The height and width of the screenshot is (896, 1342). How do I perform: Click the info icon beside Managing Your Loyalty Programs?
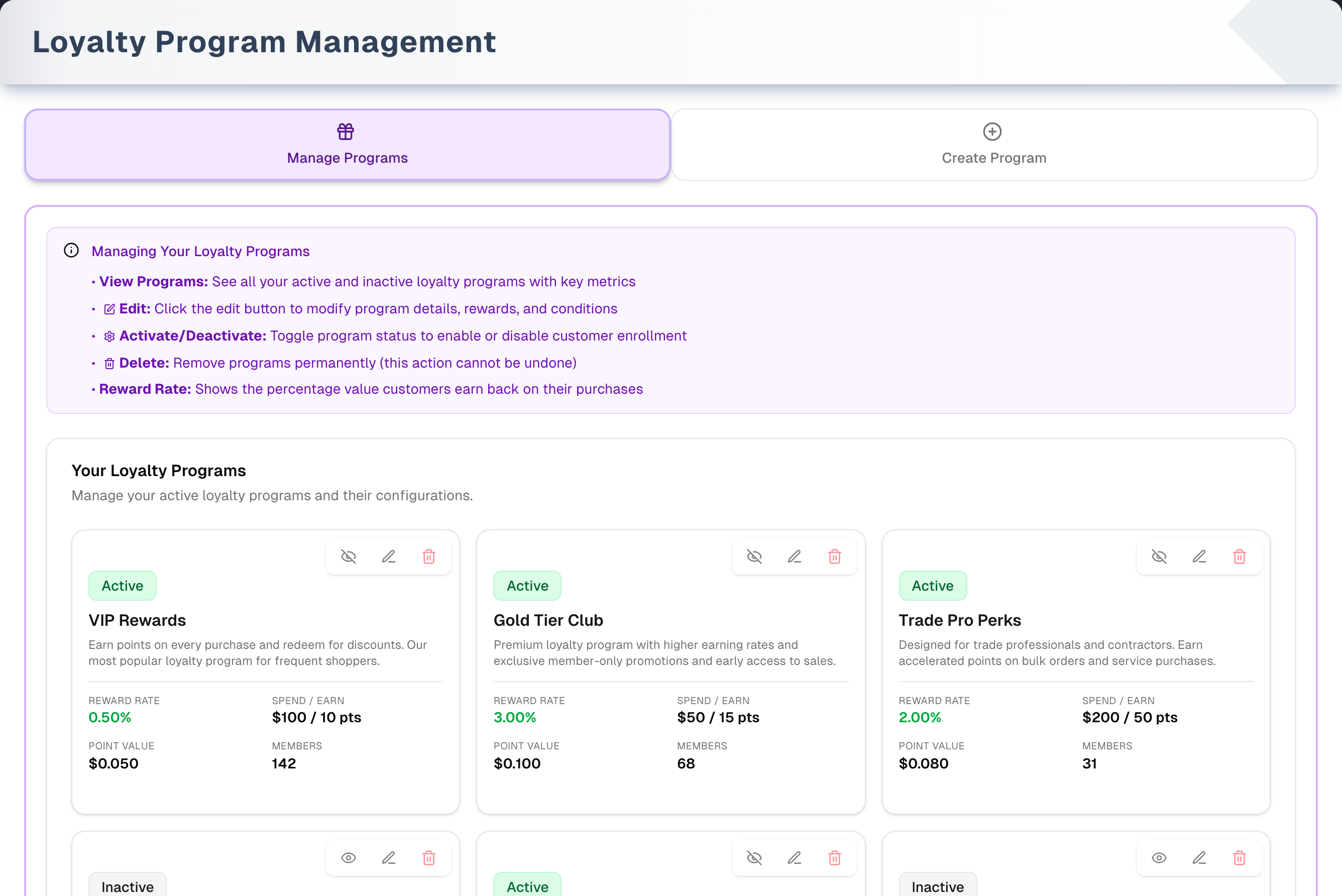pos(71,250)
